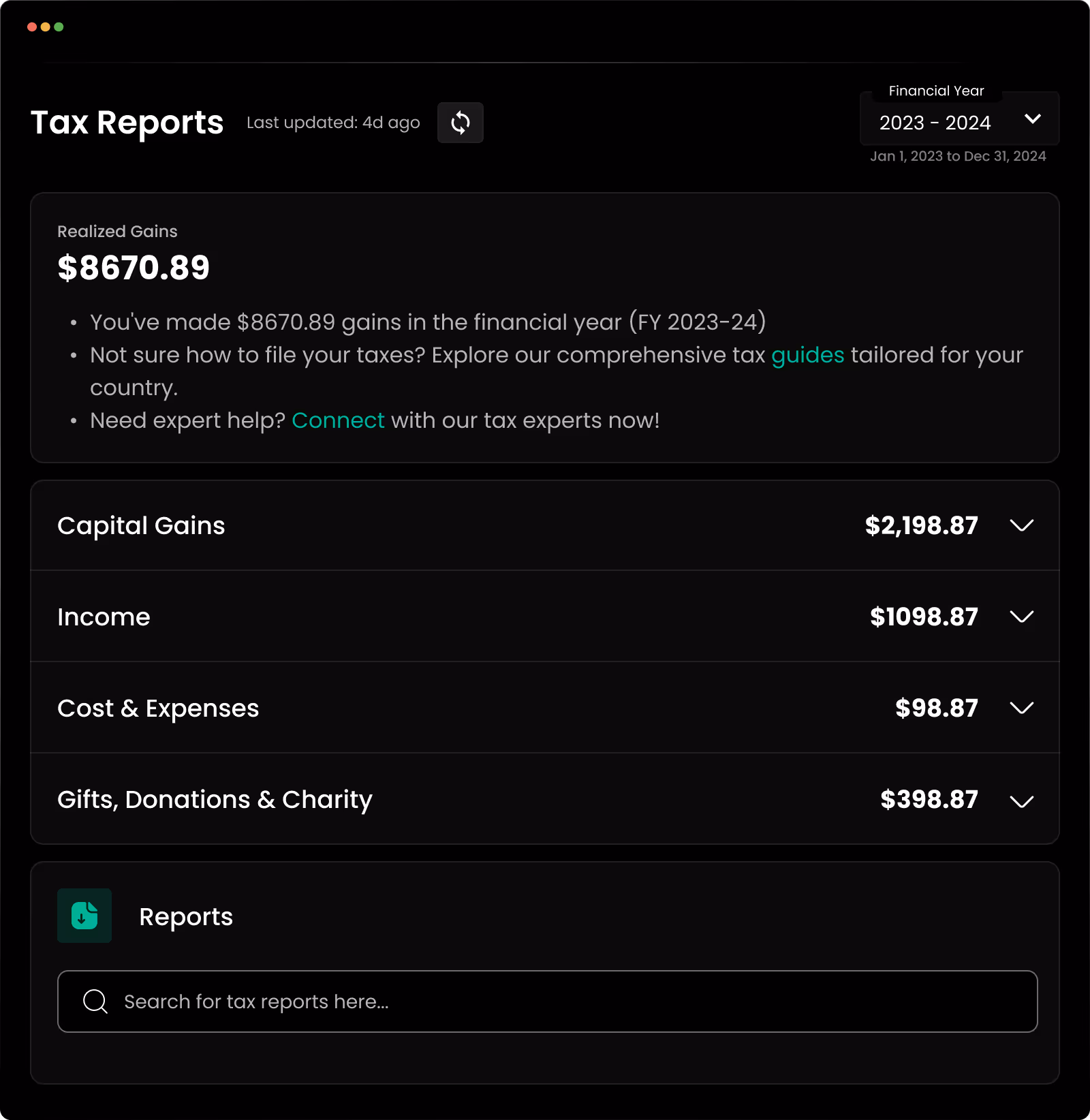
Task: Click the Last updated 4d ago text
Action: click(x=333, y=123)
